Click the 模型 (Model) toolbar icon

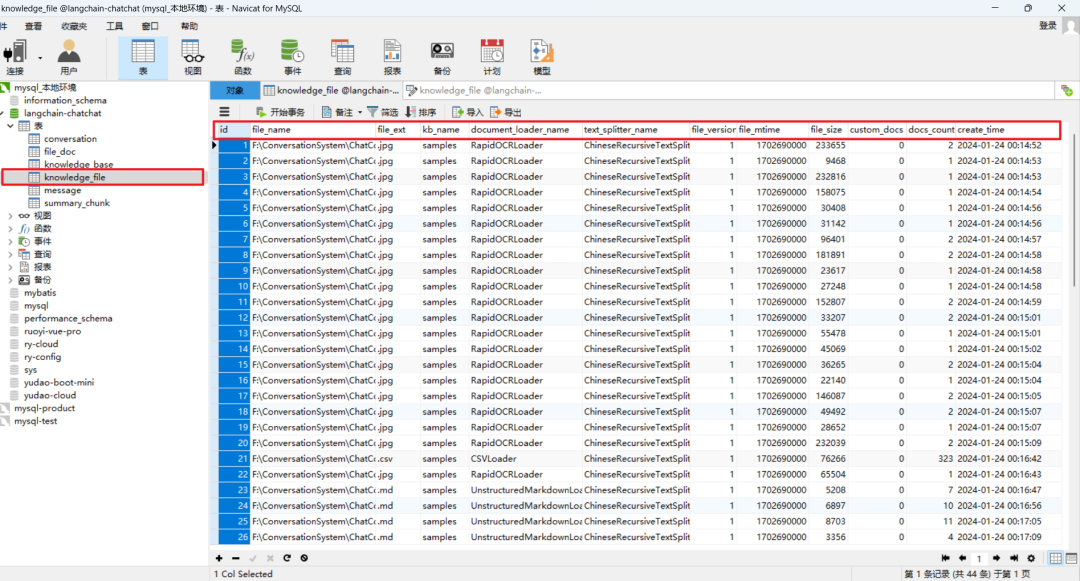[541, 58]
